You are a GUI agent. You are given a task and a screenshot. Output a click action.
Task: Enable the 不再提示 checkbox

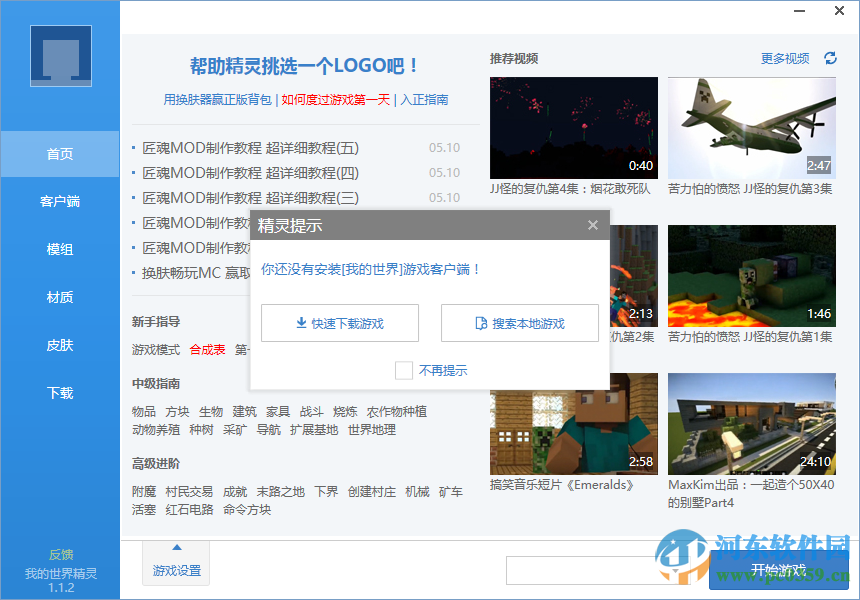point(404,370)
